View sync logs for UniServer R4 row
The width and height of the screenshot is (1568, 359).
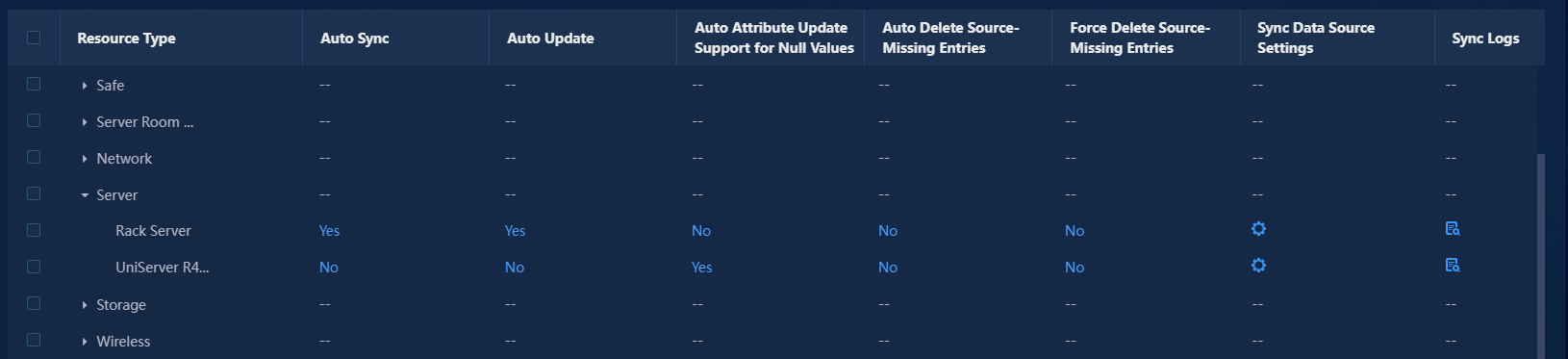click(1453, 266)
